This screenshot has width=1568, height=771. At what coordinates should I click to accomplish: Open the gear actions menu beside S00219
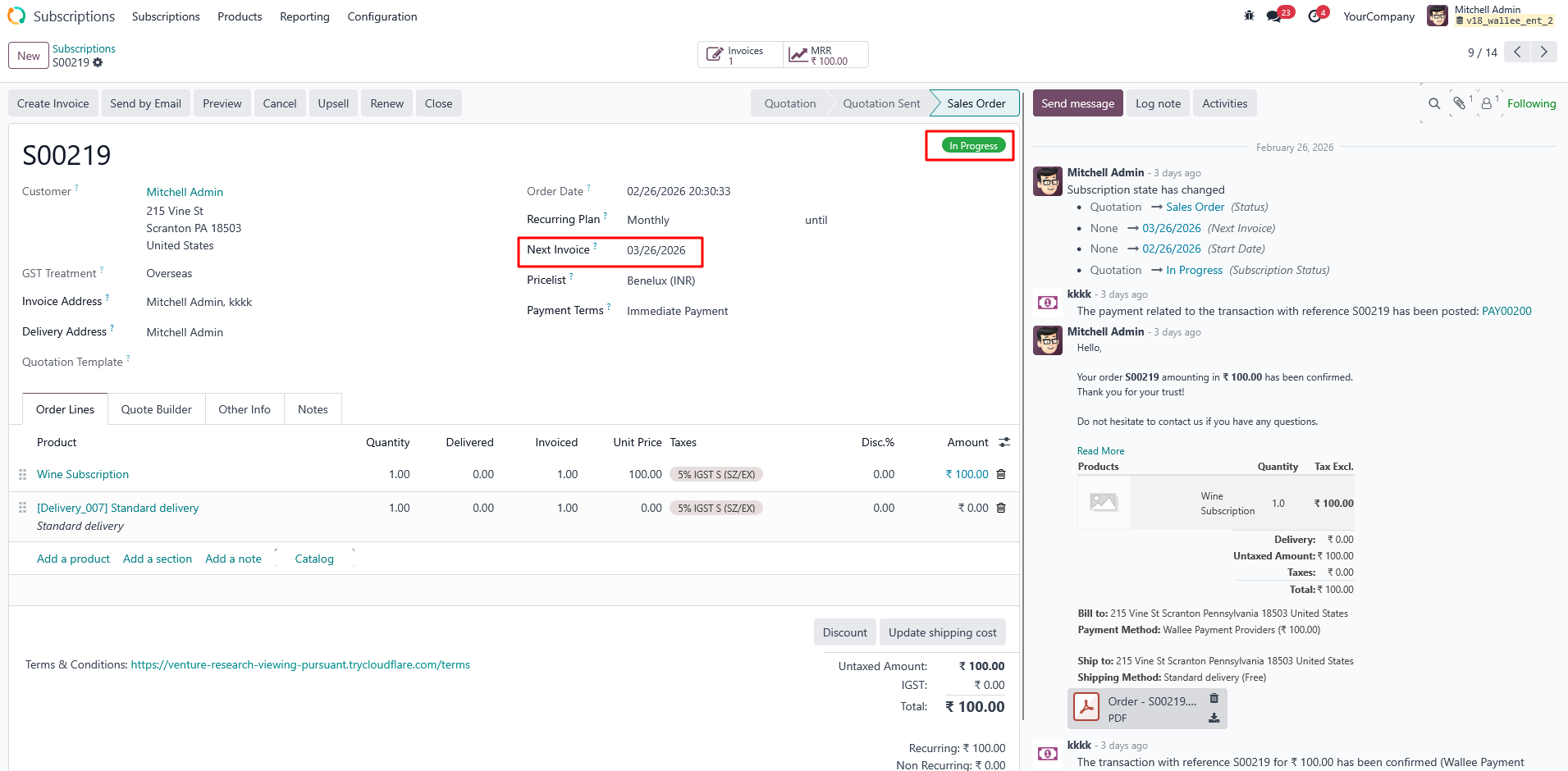pyautogui.click(x=98, y=62)
